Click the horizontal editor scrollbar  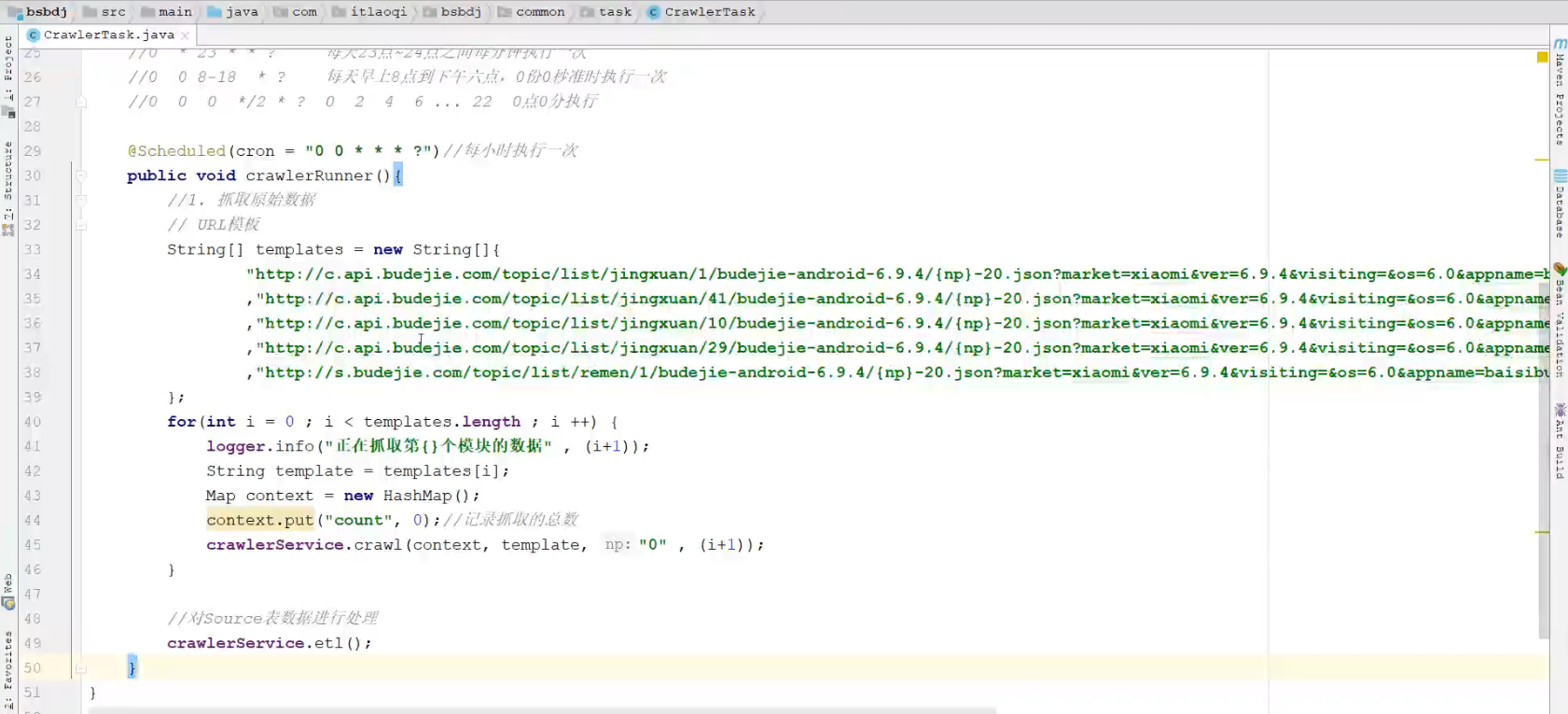[x=542, y=710]
